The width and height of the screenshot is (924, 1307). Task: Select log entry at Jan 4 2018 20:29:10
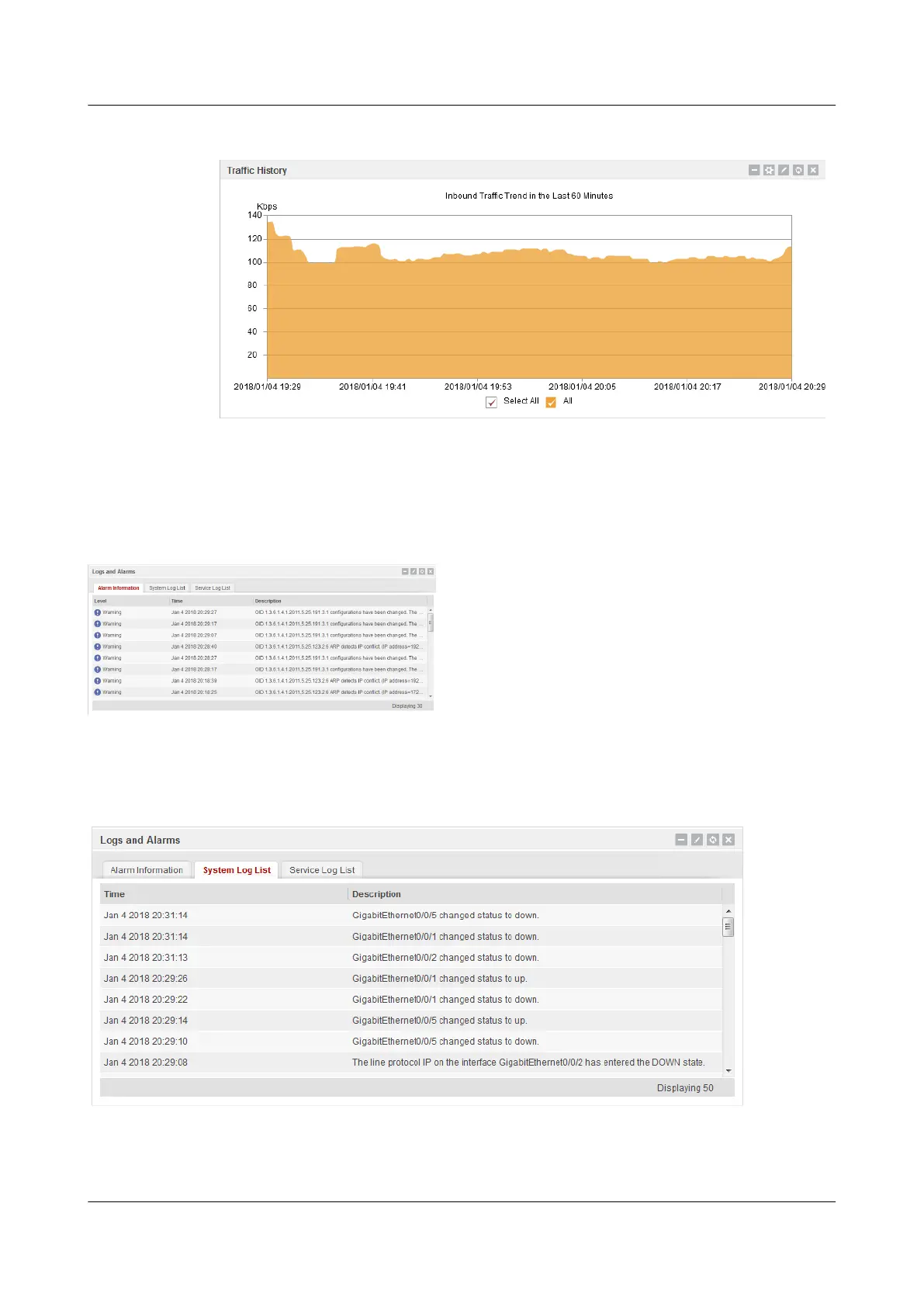pyautogui.click(x=411, y=1041)
